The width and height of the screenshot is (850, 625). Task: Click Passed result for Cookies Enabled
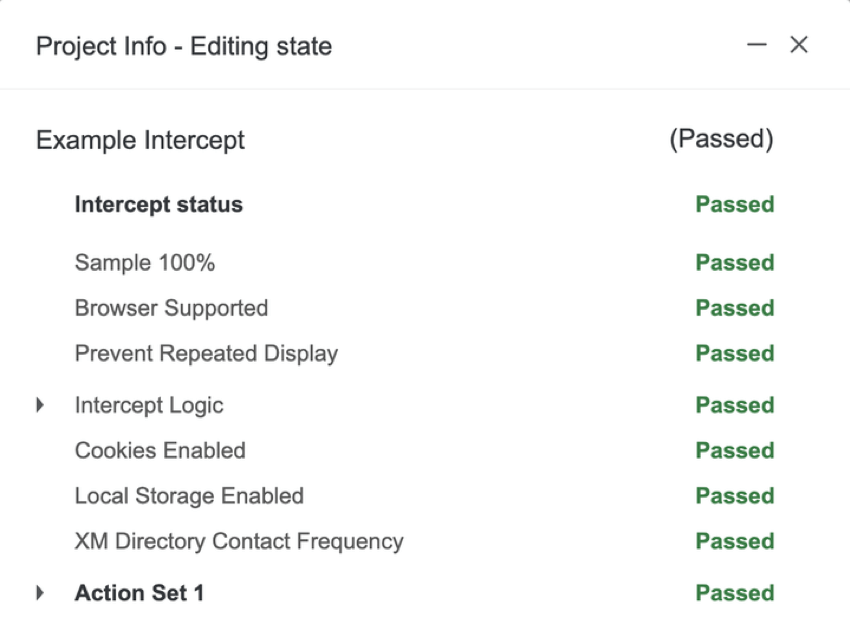[x=735, y=450]
